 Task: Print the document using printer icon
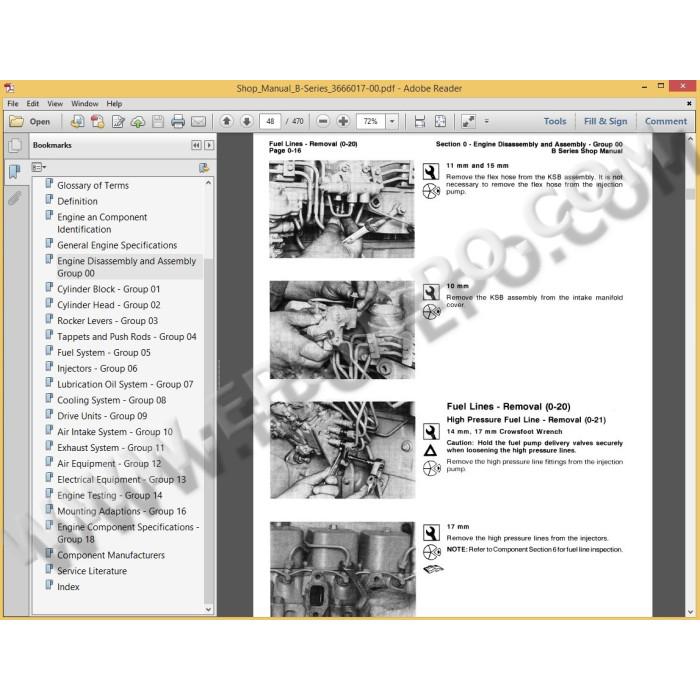pos(178,121)
